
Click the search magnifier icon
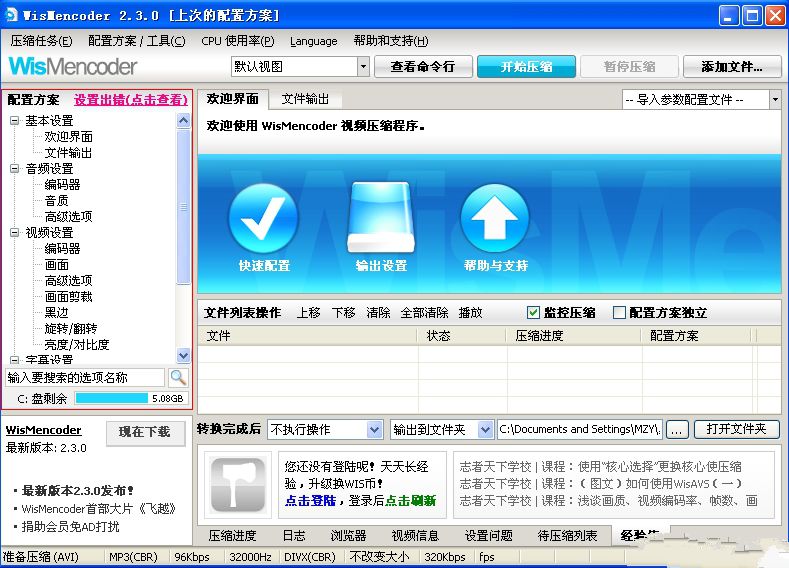click(178, 377)
